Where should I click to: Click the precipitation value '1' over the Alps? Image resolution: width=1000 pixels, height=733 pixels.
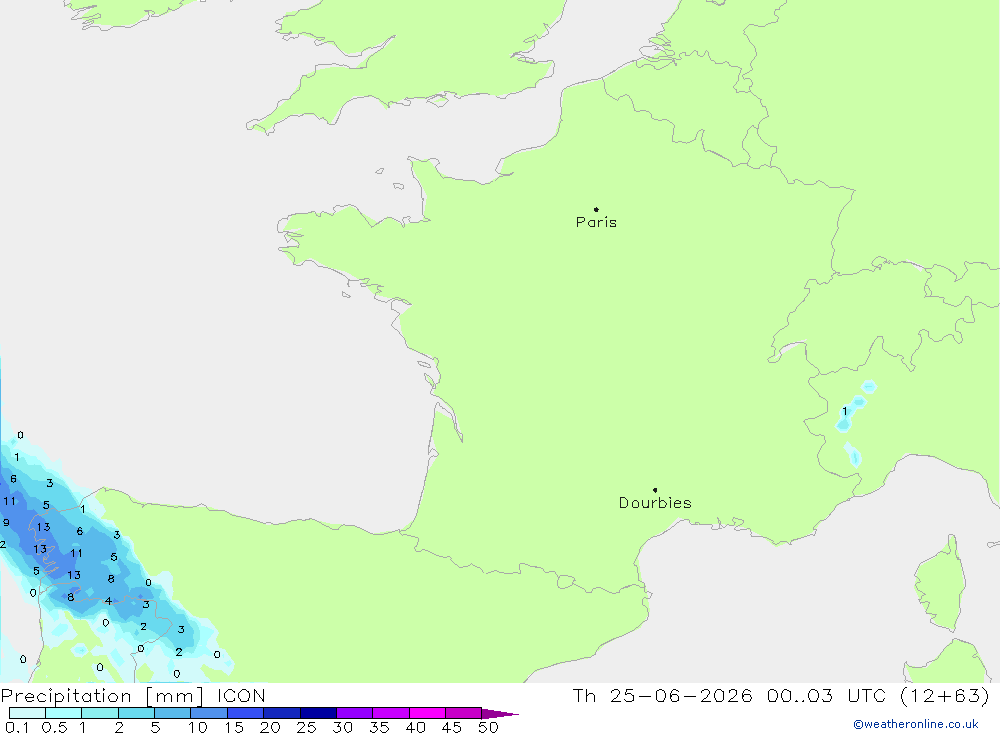click(x=845, y=411)
